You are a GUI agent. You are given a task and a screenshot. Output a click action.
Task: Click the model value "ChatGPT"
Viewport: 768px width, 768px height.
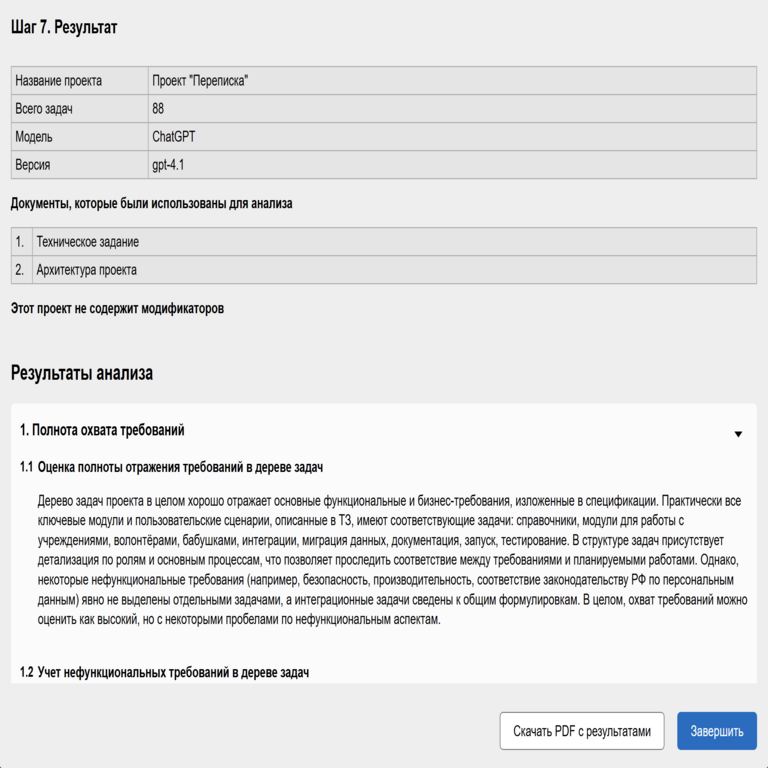coord(174,136)
